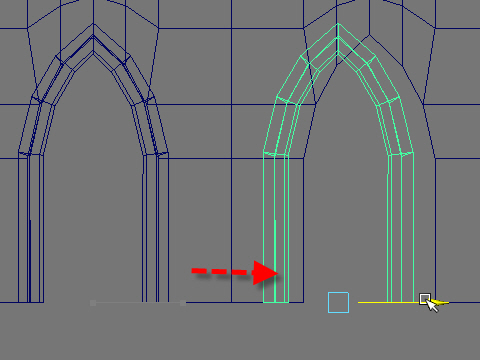Click the yellow arrow tip of the move manipulator

(443, 303)
